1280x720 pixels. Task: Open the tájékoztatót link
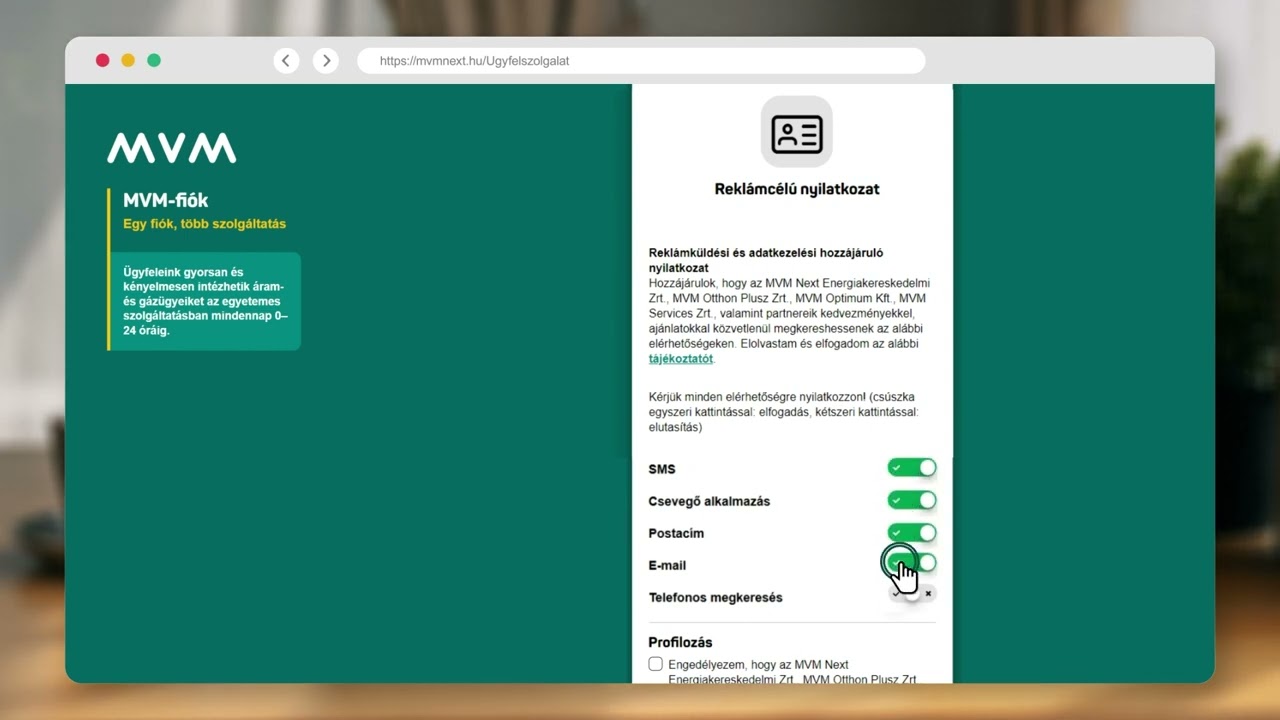(x=680, y=358)
